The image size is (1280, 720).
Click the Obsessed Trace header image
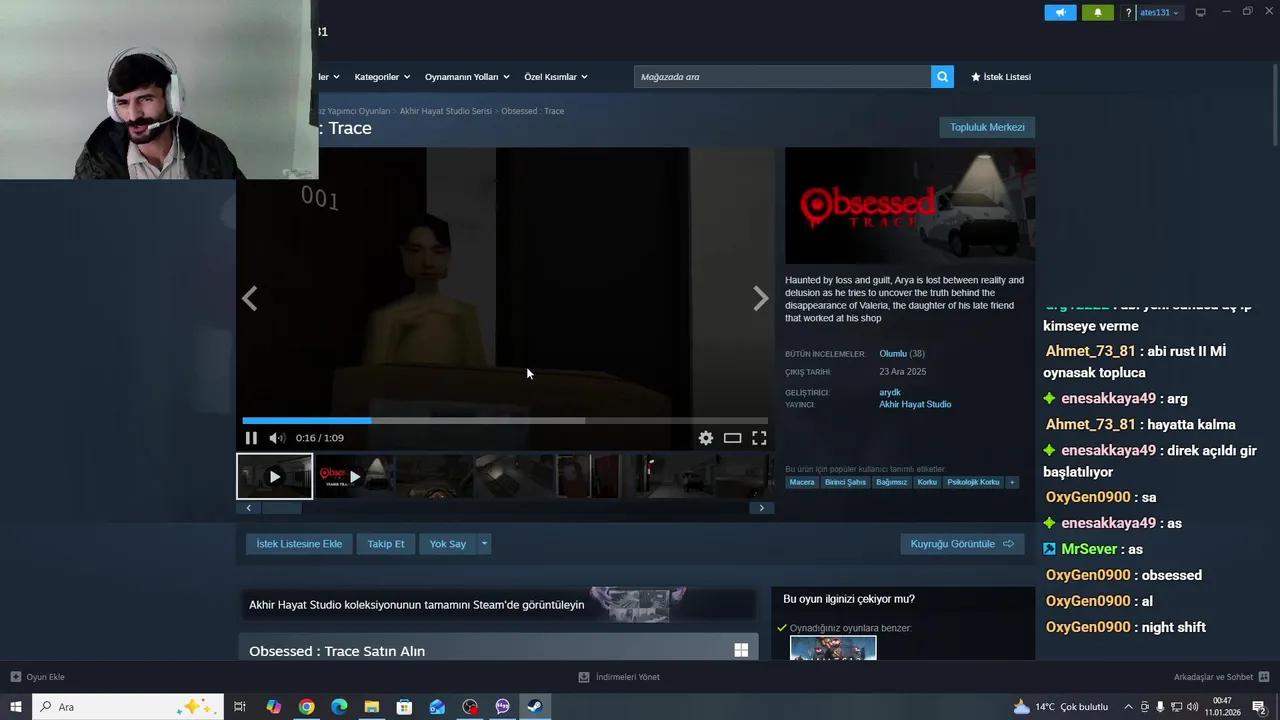click(910, 206)
